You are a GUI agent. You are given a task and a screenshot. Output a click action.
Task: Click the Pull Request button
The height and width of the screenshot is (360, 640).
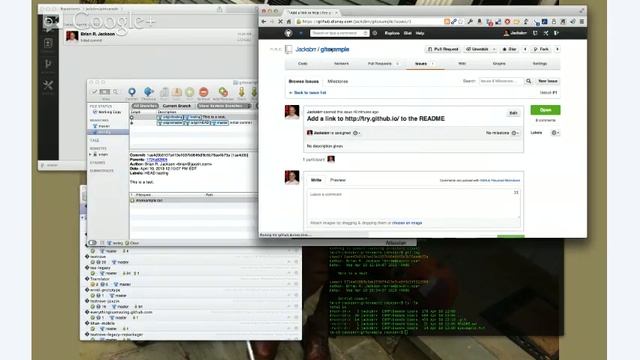[443, 49]
